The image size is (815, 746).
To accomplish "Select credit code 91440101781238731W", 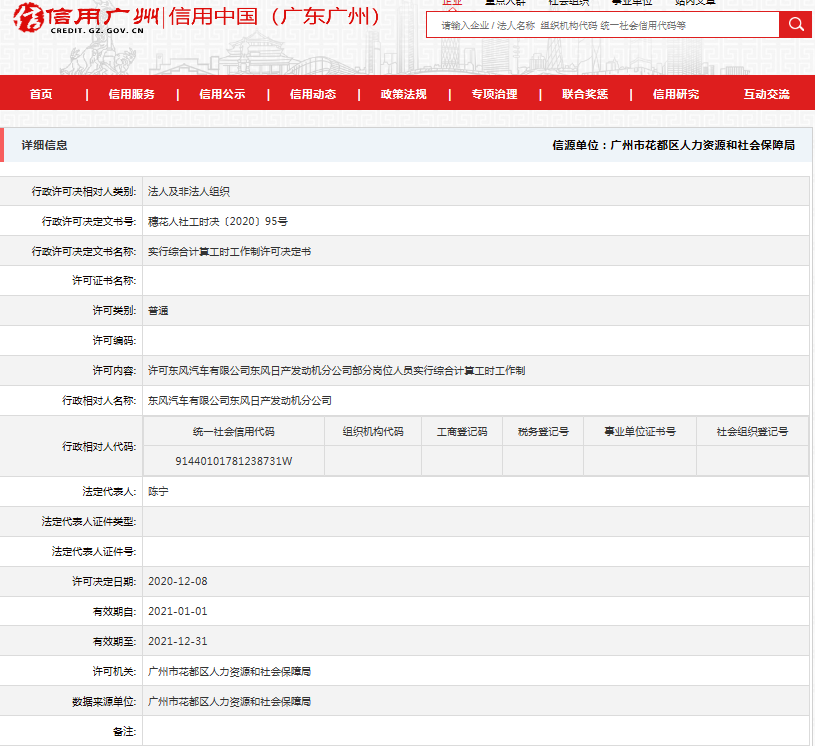I will [x=234, y=461].
